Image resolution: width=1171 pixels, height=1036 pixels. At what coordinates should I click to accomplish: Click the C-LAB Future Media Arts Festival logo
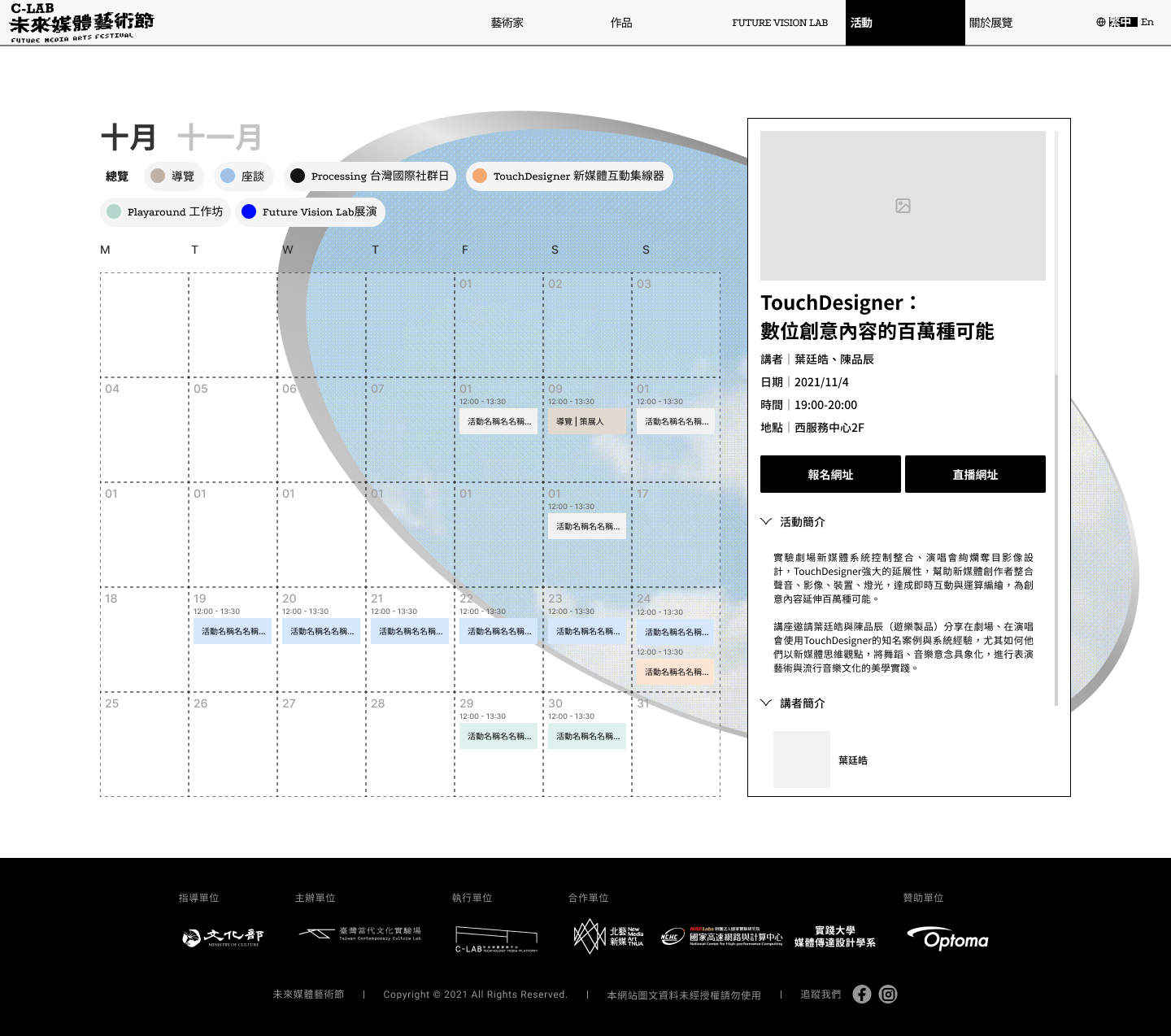tap(81, 23)
